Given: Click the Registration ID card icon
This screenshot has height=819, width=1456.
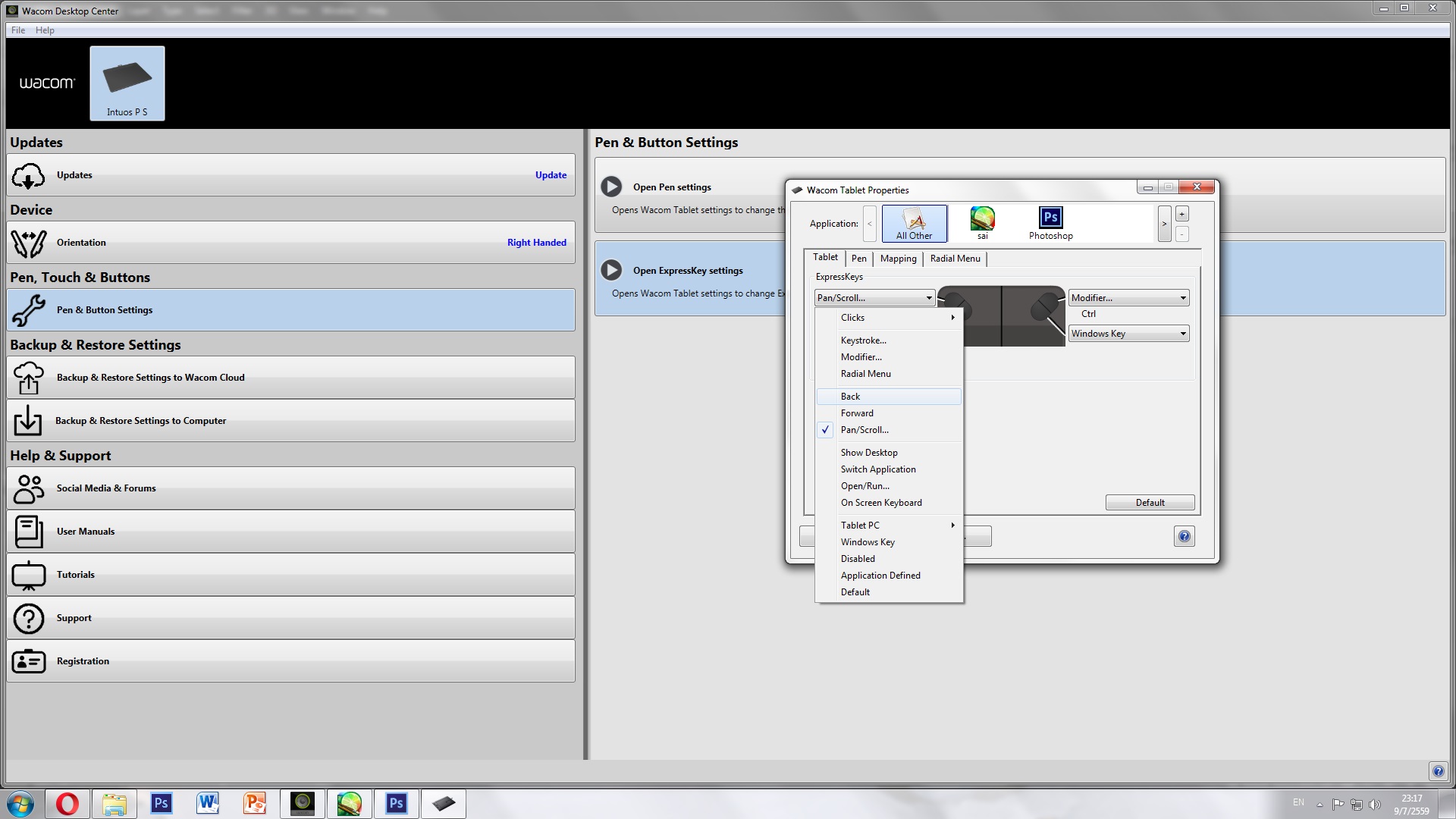Looking at the screenshot, I should 29,661.
